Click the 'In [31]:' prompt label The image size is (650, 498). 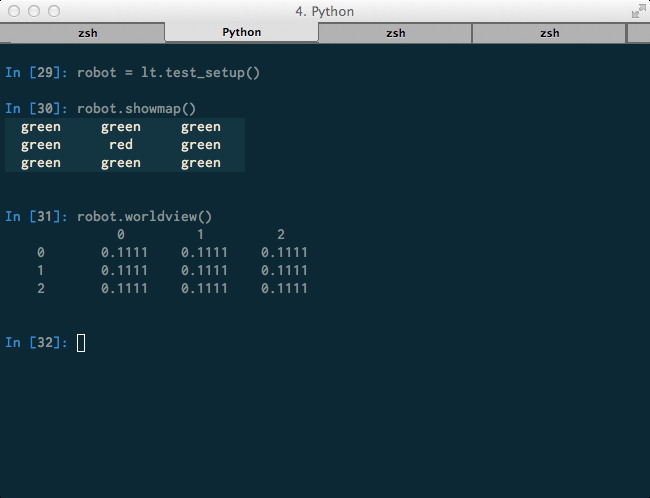(x=36, y=216)
